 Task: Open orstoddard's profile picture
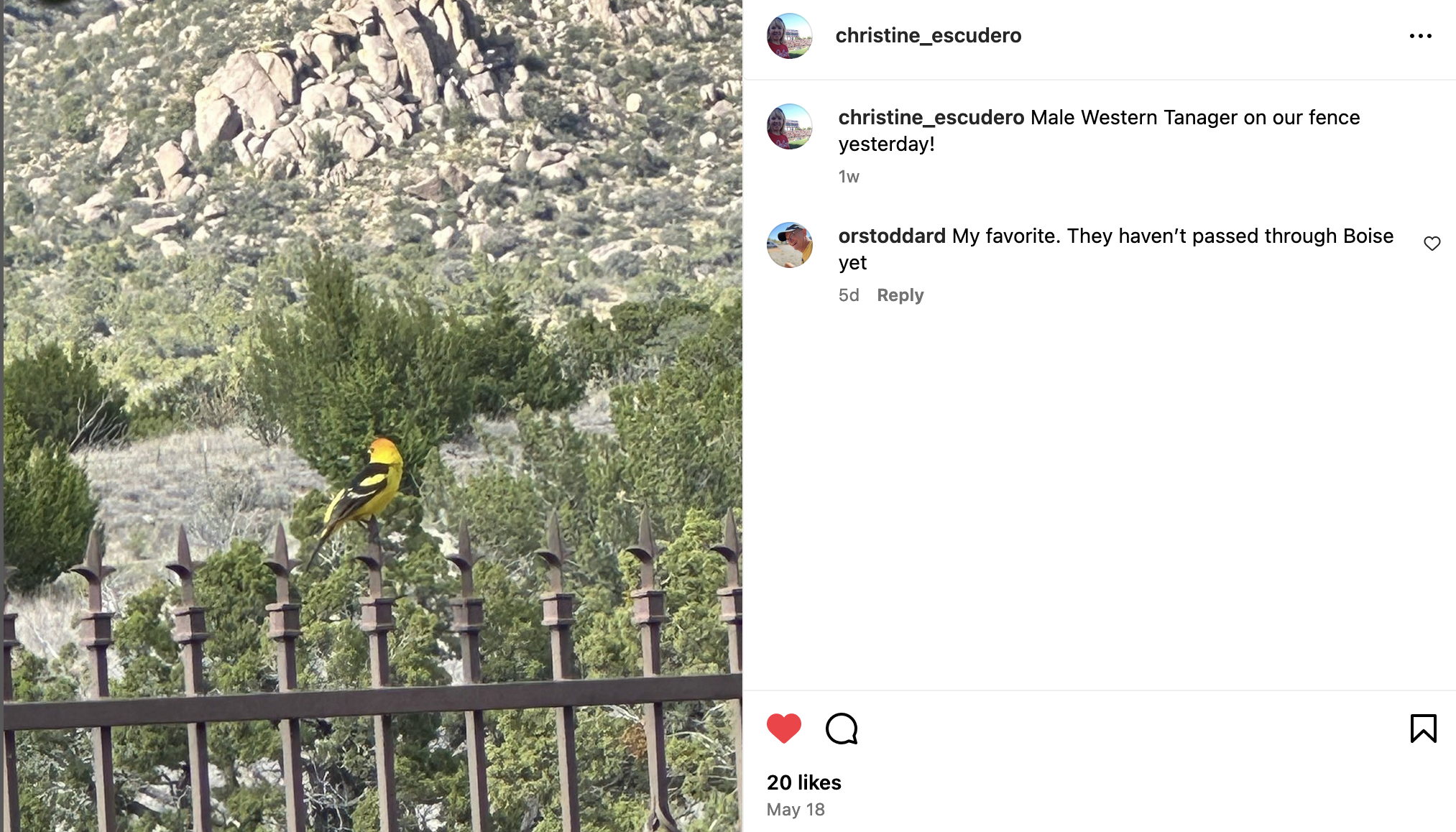coord(789,245)
